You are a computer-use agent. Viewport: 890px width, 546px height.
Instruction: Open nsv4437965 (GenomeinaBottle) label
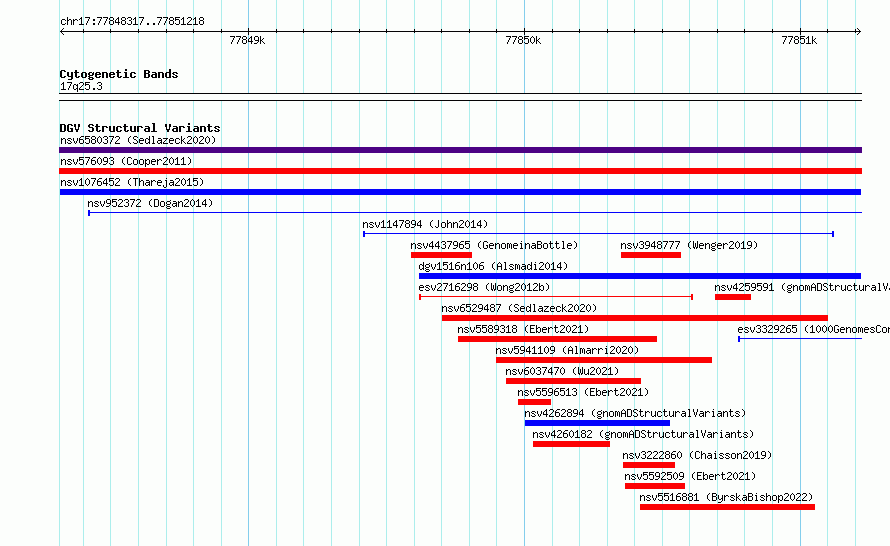pos(494,245)
